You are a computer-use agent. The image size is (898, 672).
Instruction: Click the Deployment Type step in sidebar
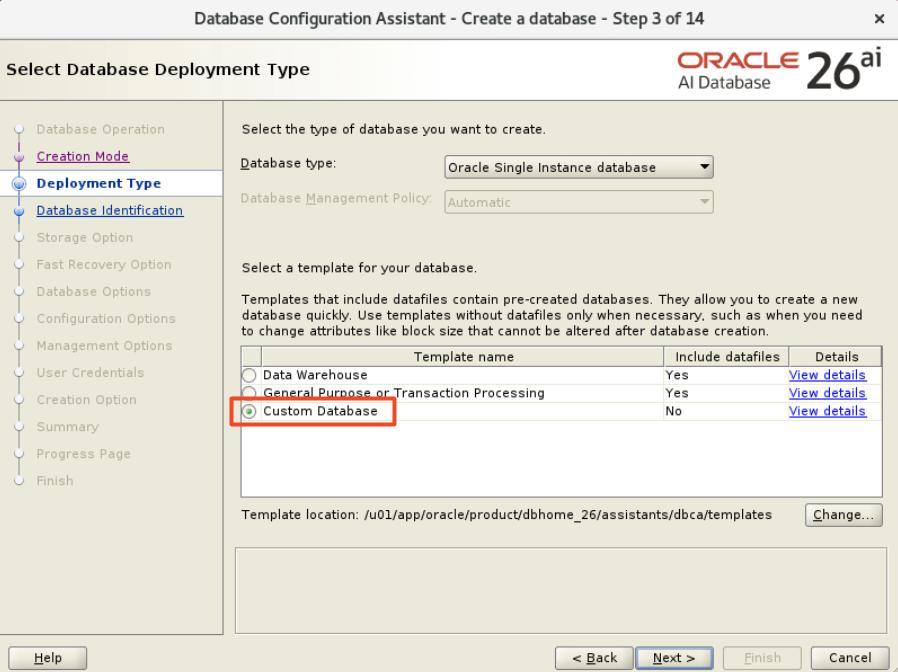98,184
